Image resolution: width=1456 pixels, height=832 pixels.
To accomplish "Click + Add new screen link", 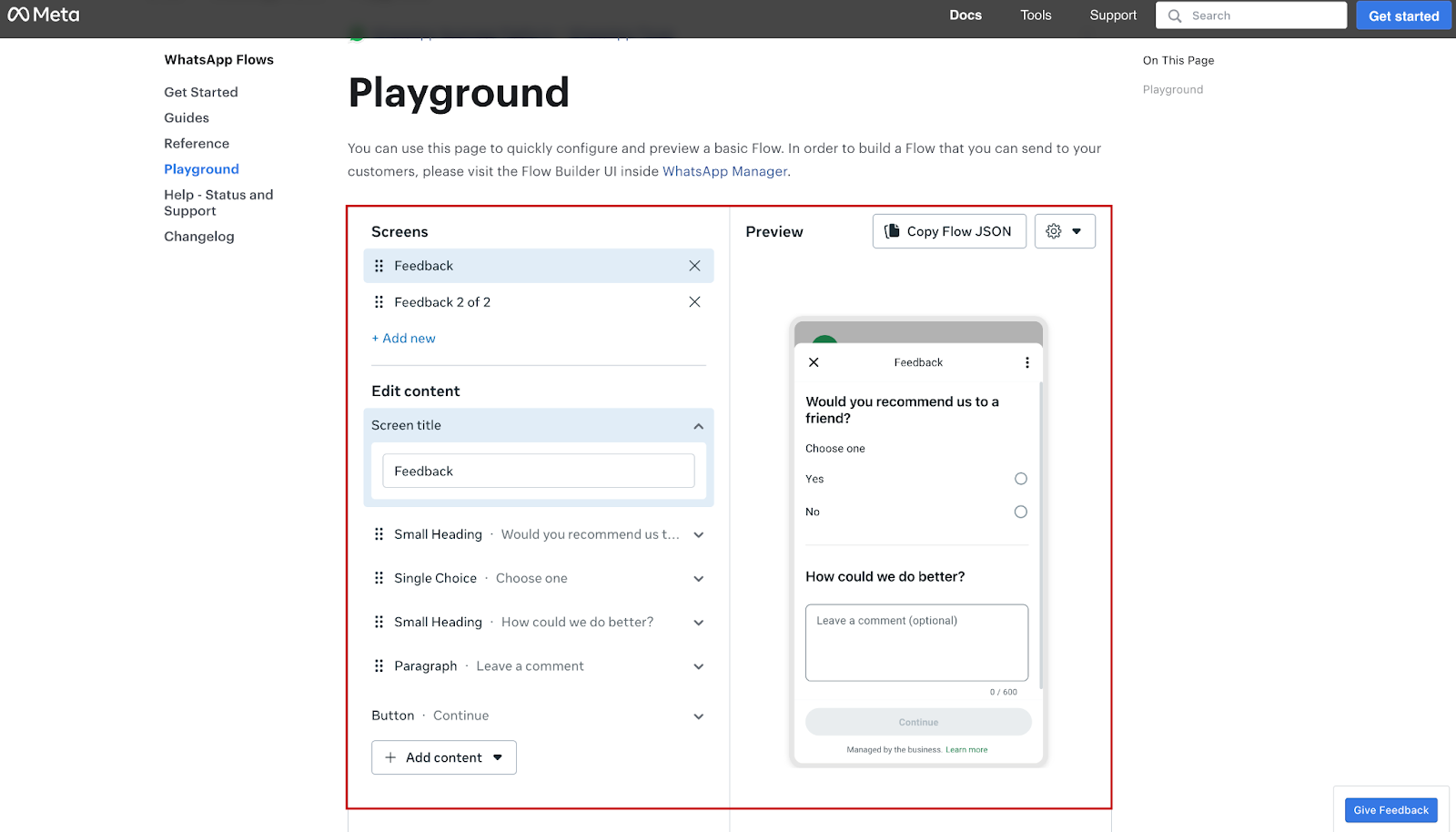I will click(403, 339).
